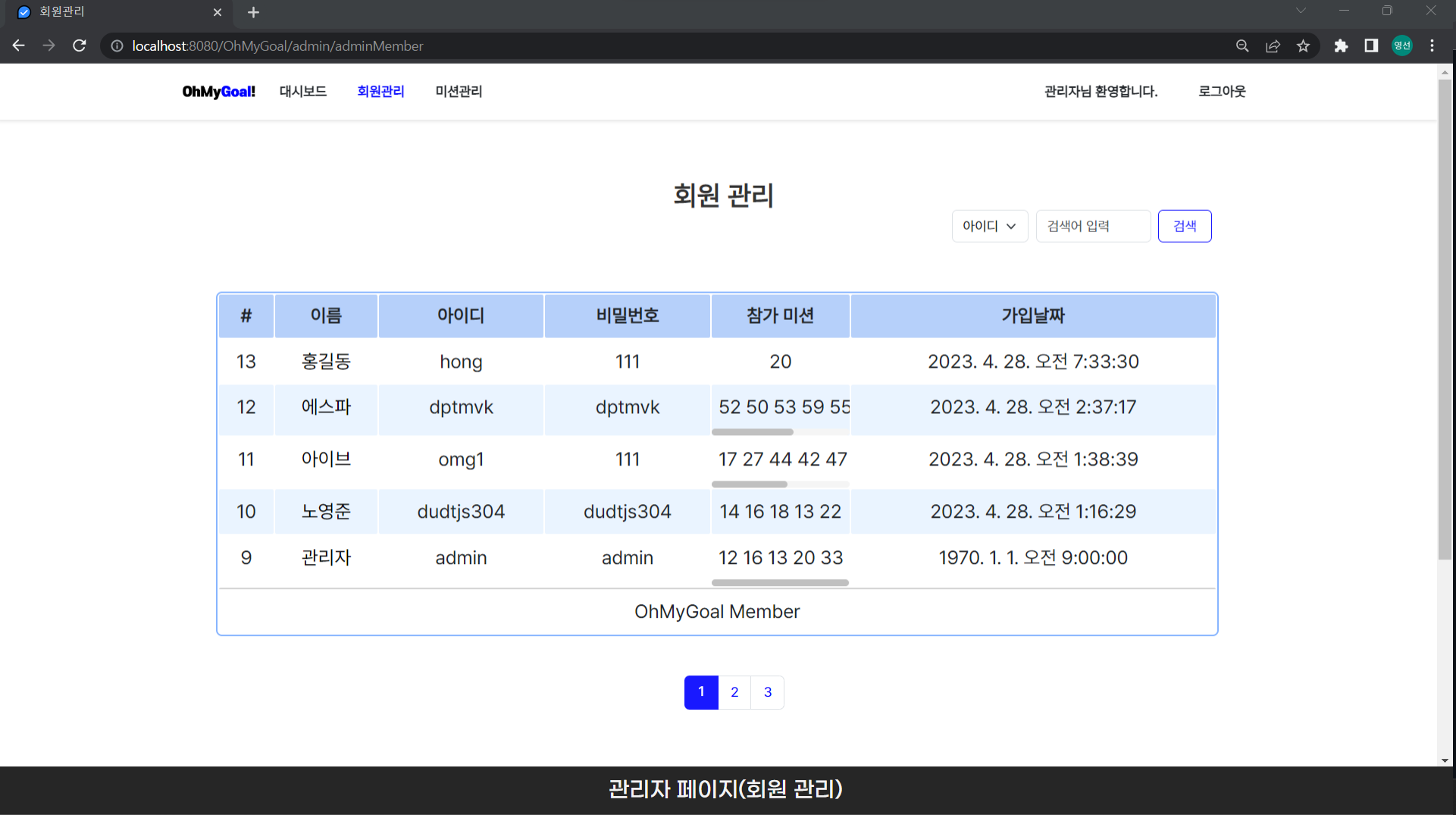Select the name 홍길동 in the table
The width and height of the screenshot is (1456, 815).
point(326,362)
